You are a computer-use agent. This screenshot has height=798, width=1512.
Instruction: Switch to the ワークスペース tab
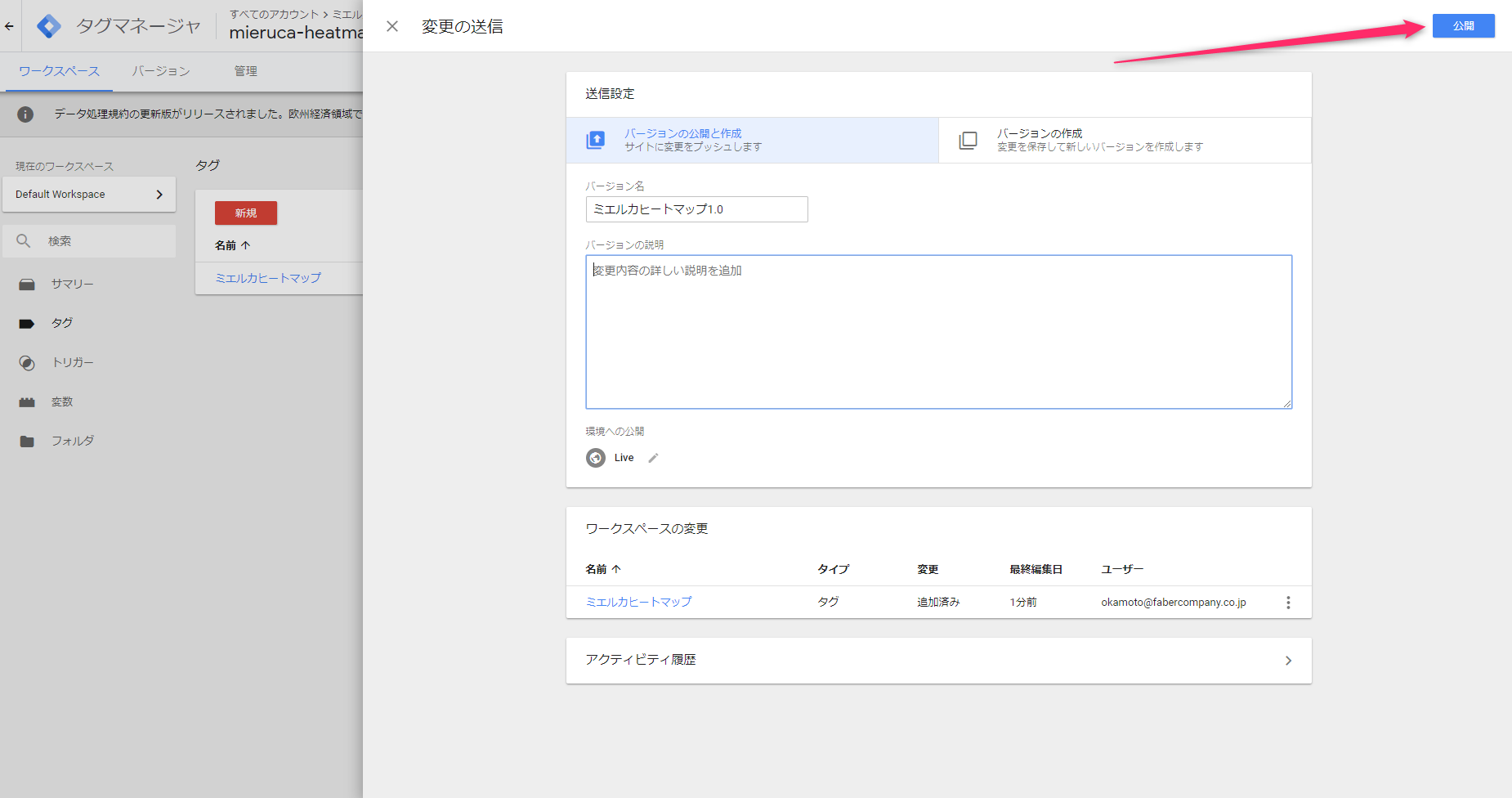click(59, 71)
